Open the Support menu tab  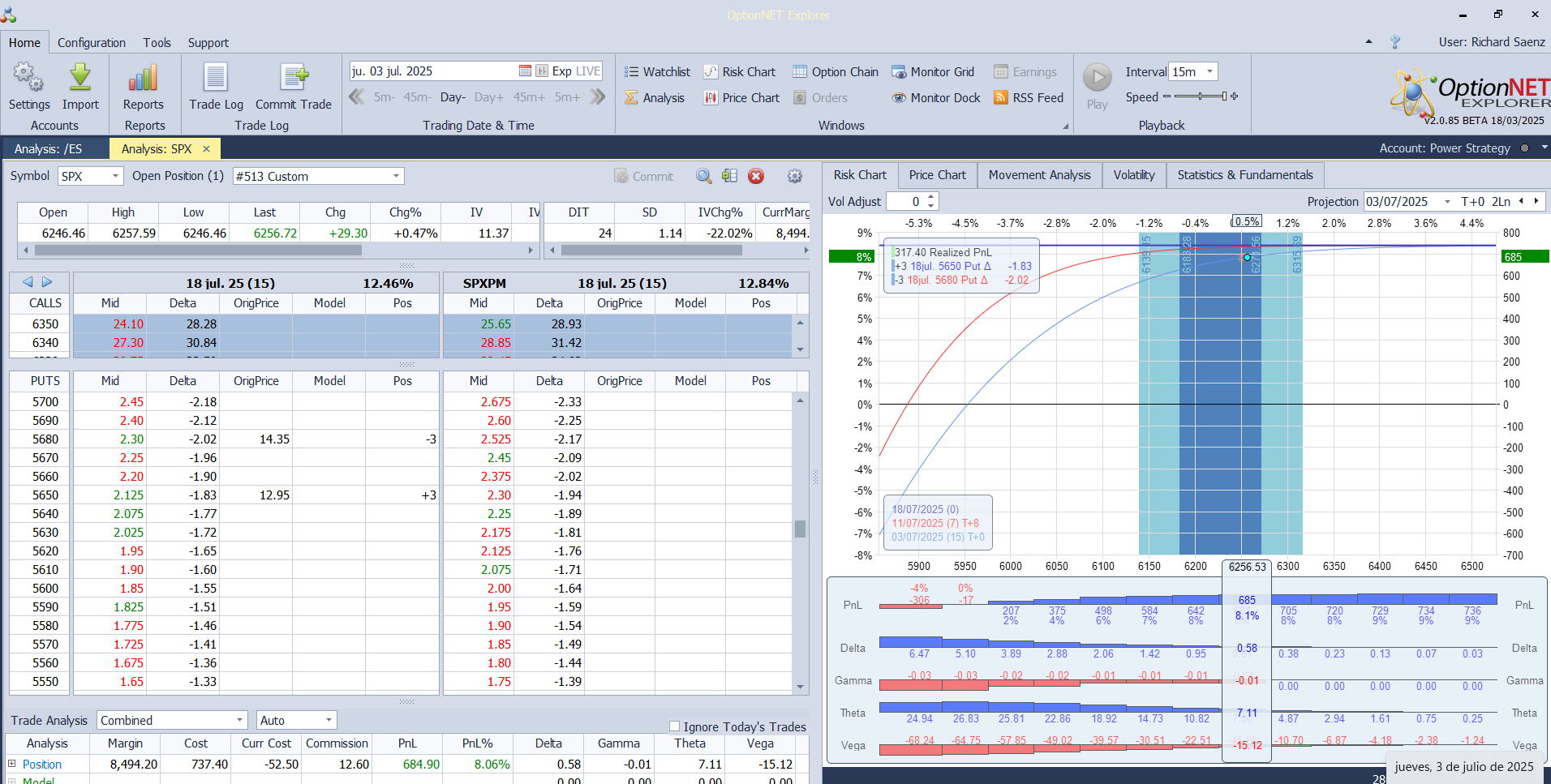point(208,42)
